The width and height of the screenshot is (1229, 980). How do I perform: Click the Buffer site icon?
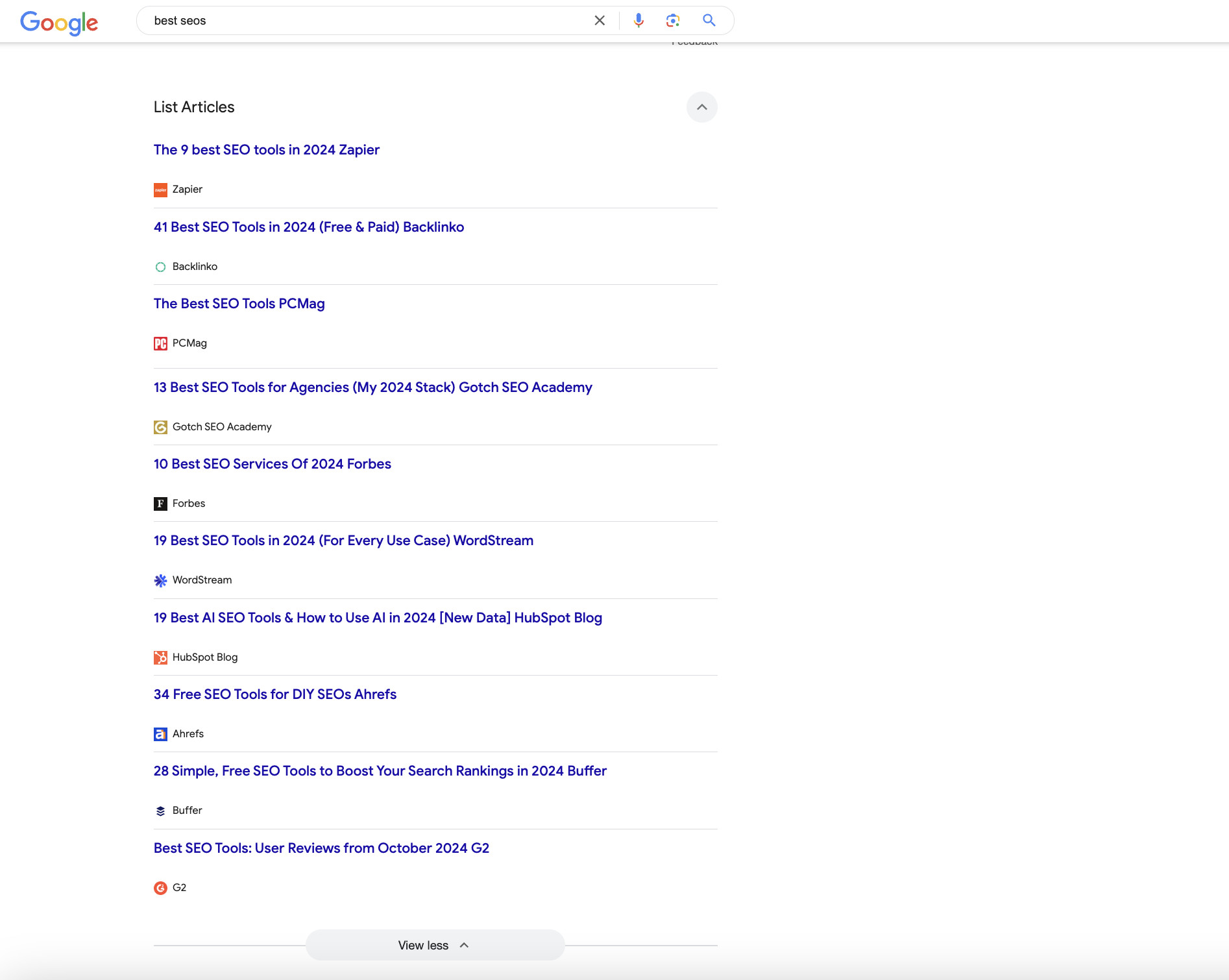pos(160,810)
